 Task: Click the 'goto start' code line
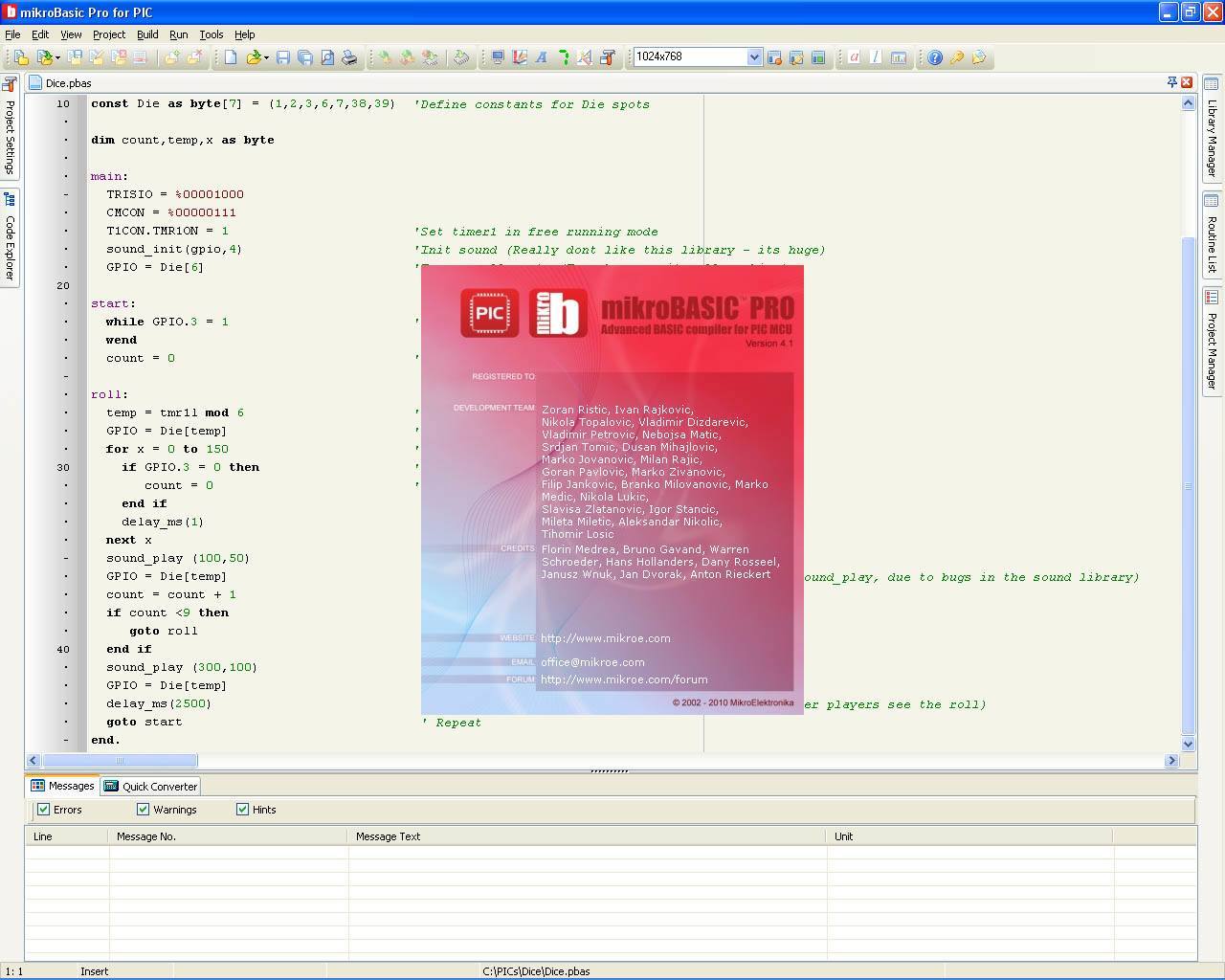click(144, 722)
